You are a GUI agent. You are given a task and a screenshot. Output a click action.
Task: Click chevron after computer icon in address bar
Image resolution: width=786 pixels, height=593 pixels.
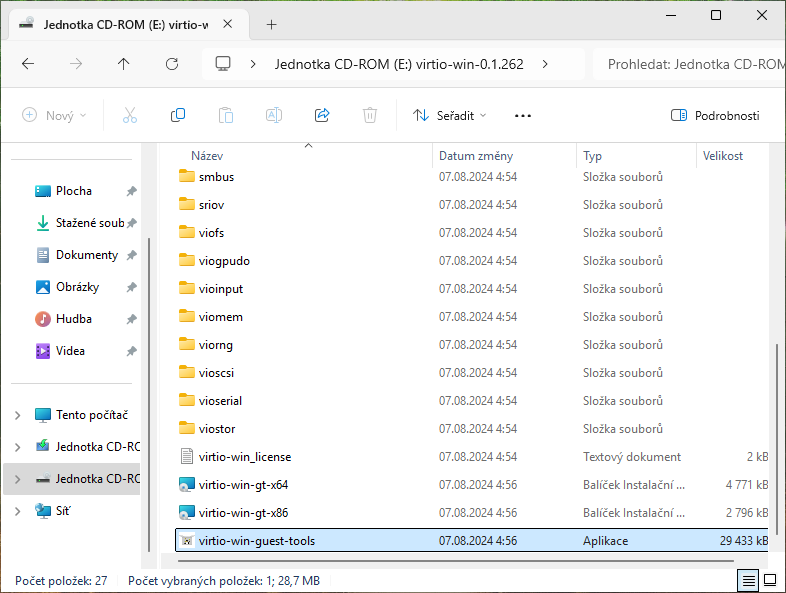click(253, 64)
